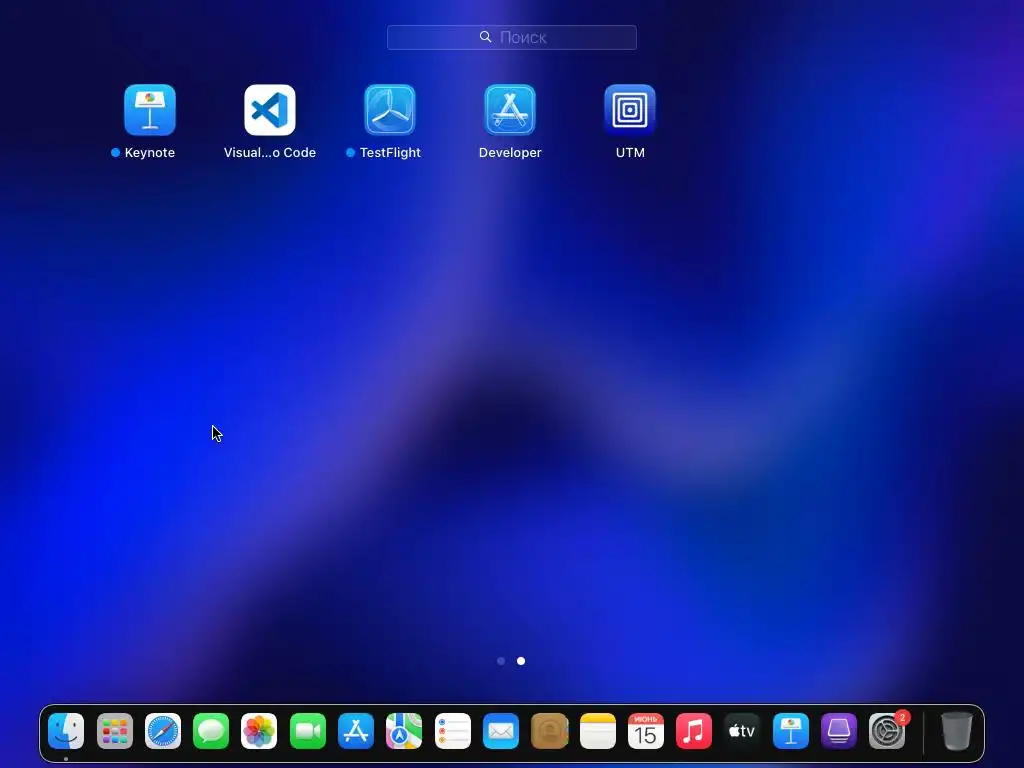Open the App Store in the Dock
Image resolution: width=1024 pixels, height=768 pixels.
[x=356, y=731]
